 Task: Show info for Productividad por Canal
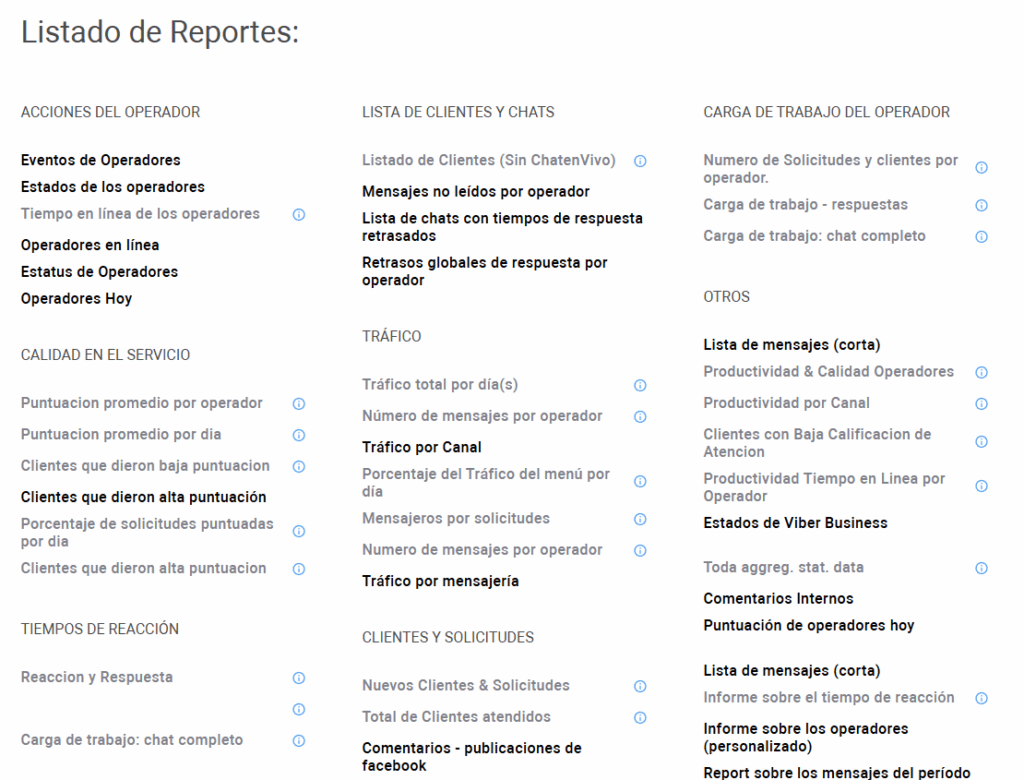[x=981, y=405]
